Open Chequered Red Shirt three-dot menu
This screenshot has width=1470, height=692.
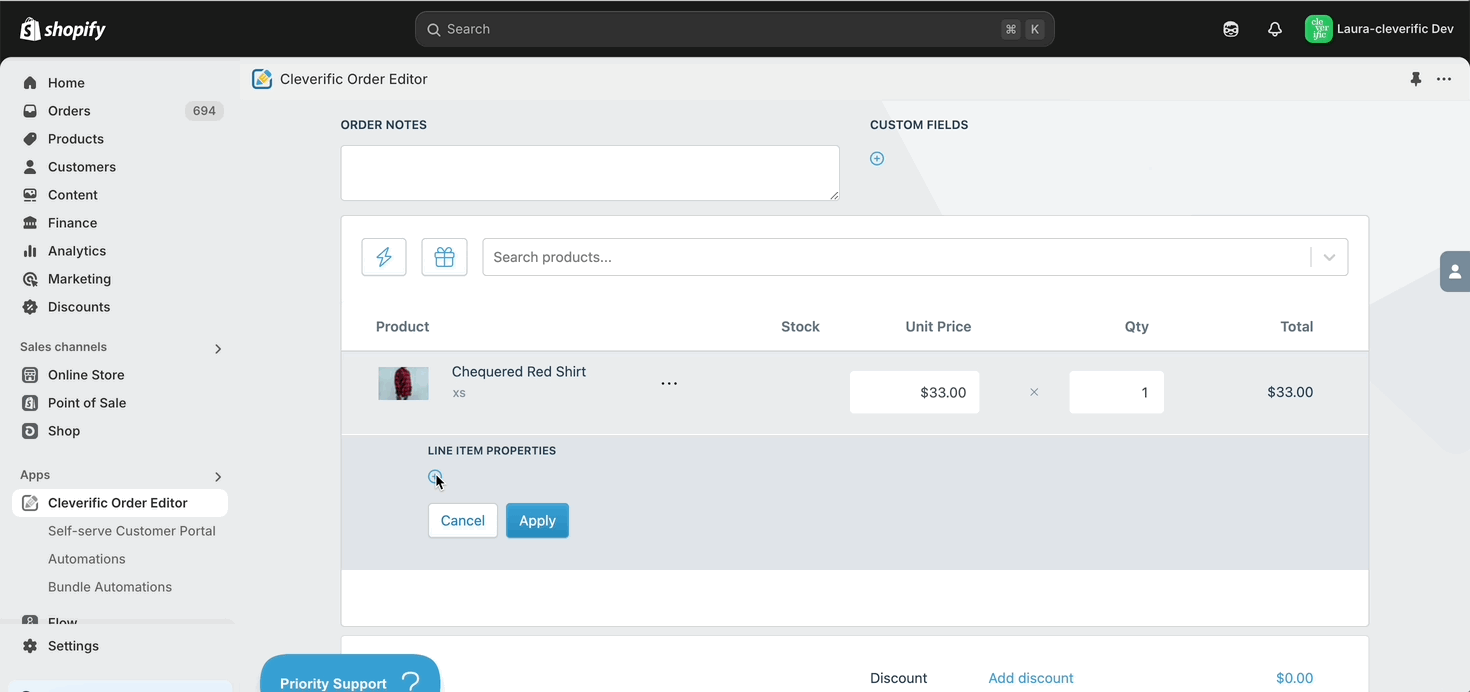tap(669, 383)
